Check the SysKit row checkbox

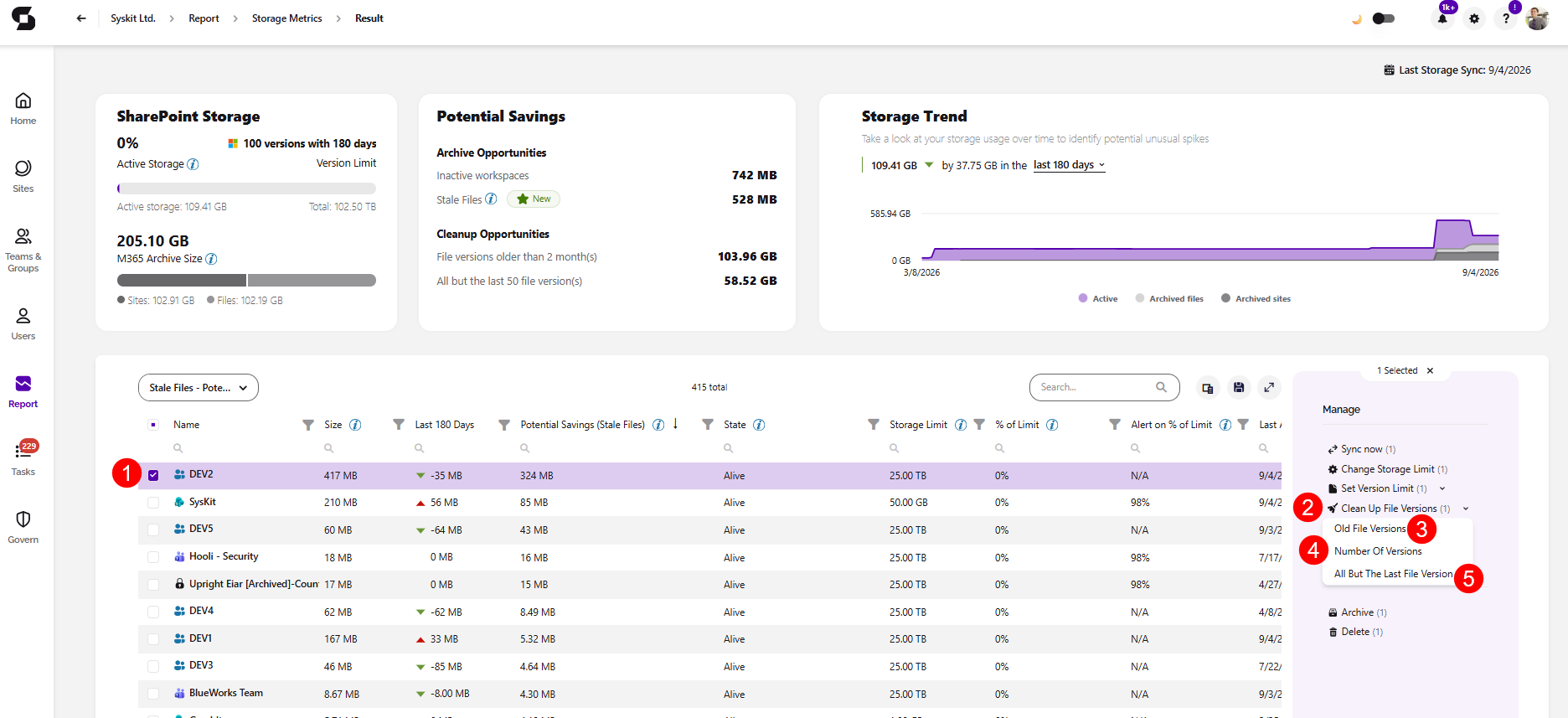153,503
